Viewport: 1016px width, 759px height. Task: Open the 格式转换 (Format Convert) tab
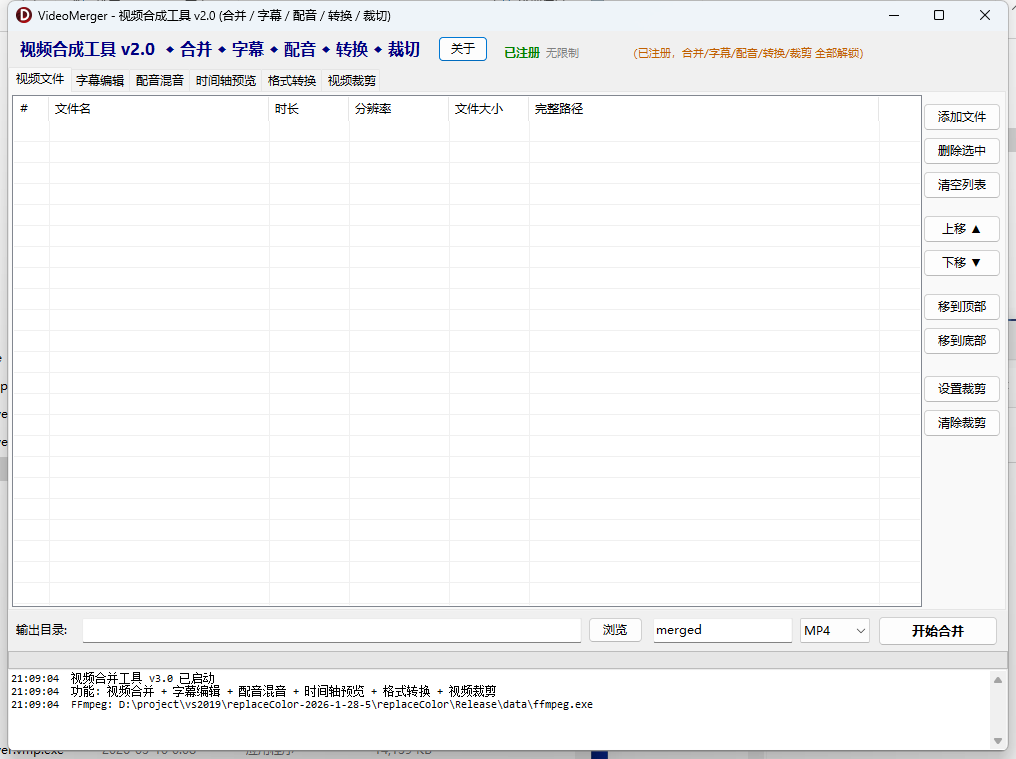(290, 80)
